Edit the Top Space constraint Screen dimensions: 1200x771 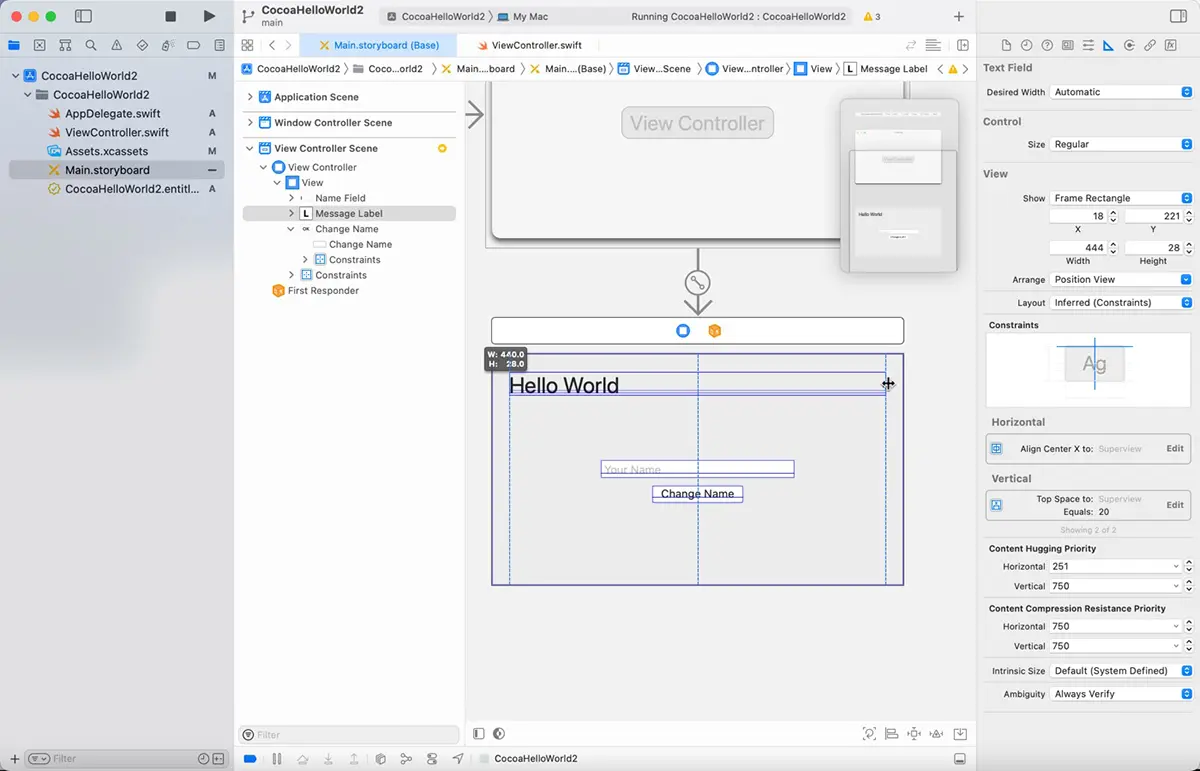tap(1175, 505)
